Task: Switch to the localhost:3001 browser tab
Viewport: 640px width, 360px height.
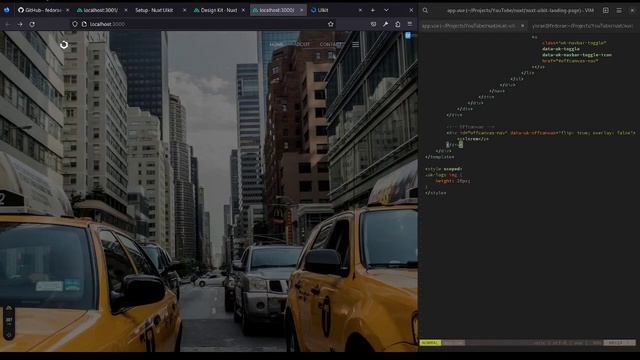Action: click(x=101, y=10)
